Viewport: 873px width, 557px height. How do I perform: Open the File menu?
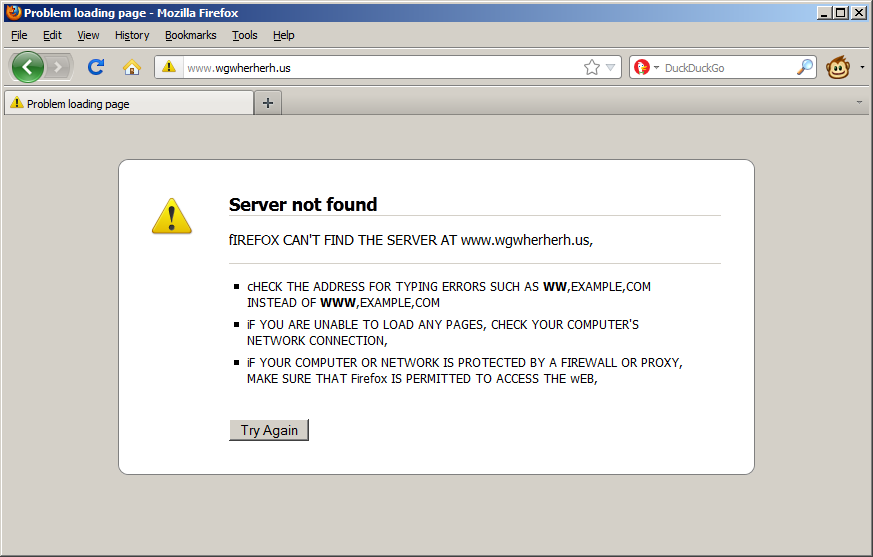tap(19, 35)
